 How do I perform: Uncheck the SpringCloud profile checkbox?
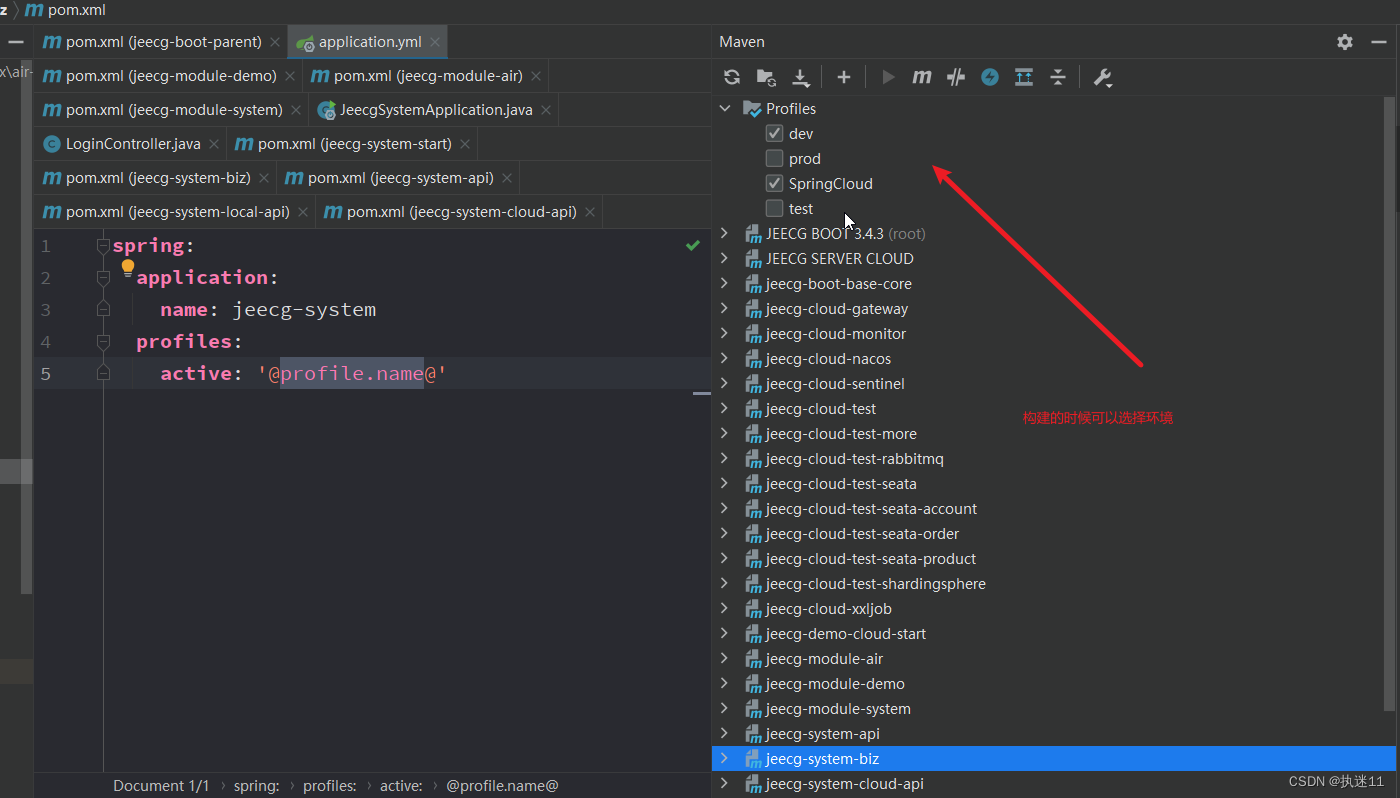coord(774,183)
